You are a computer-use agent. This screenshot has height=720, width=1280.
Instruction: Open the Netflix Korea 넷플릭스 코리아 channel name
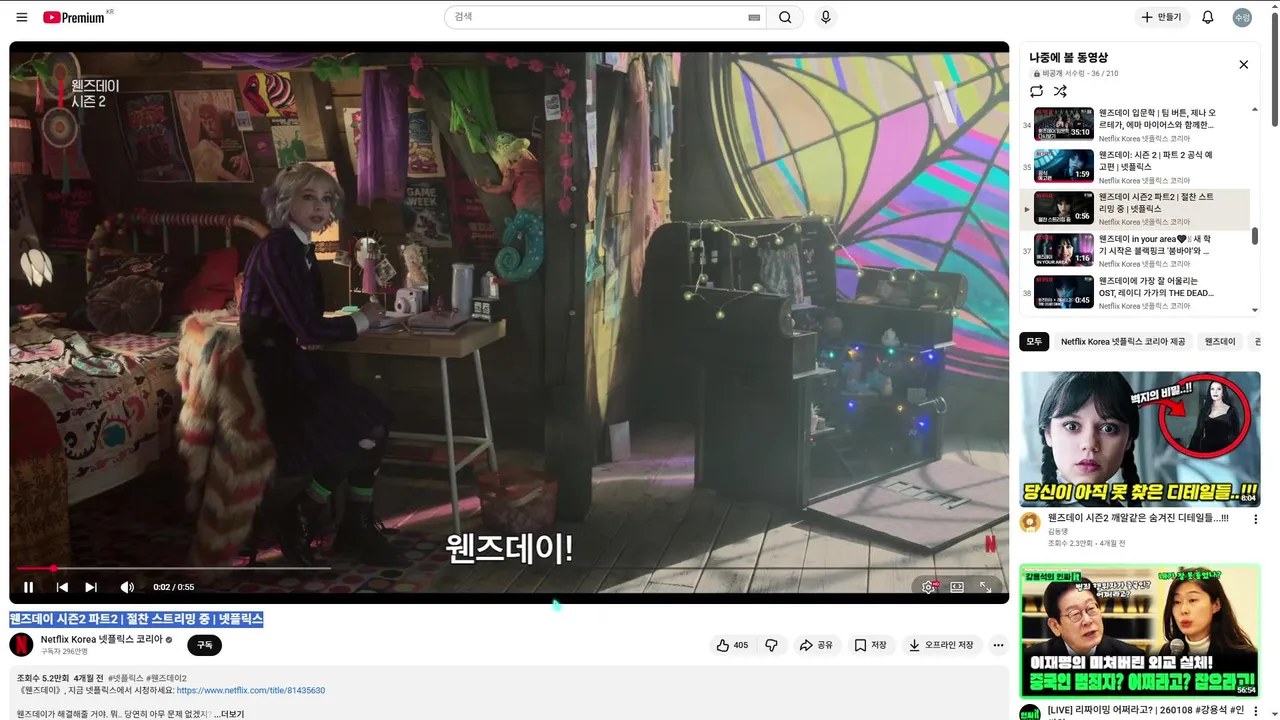101,639
